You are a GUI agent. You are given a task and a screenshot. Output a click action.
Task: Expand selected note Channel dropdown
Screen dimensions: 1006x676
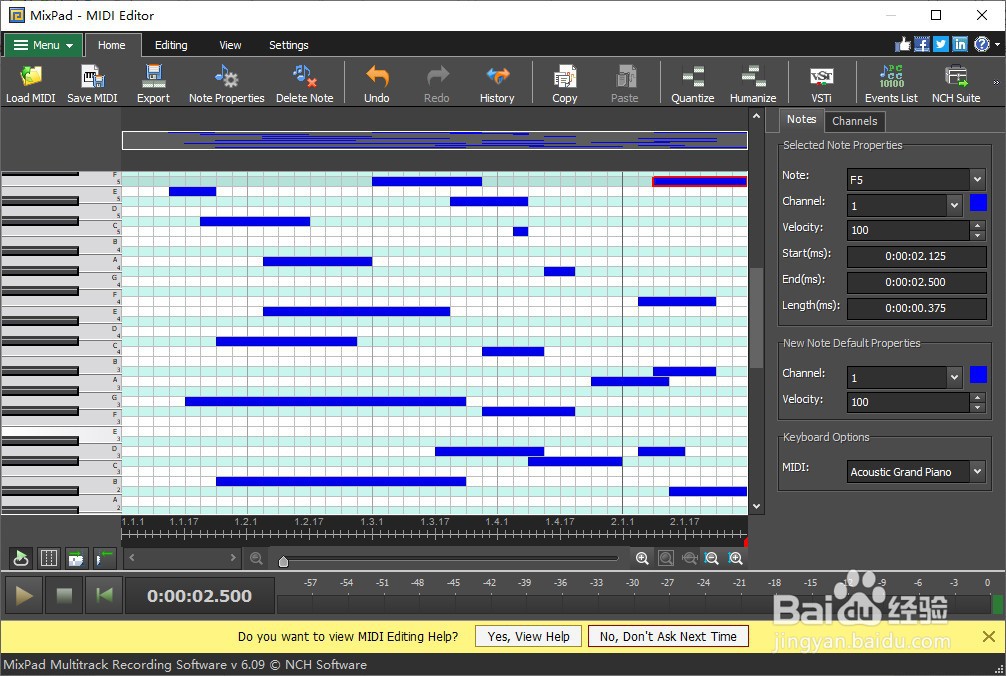coord(954,205)
